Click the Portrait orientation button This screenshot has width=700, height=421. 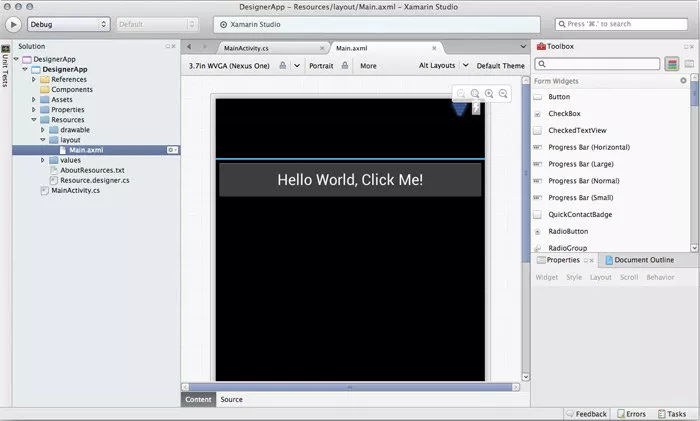click(321, 66)
